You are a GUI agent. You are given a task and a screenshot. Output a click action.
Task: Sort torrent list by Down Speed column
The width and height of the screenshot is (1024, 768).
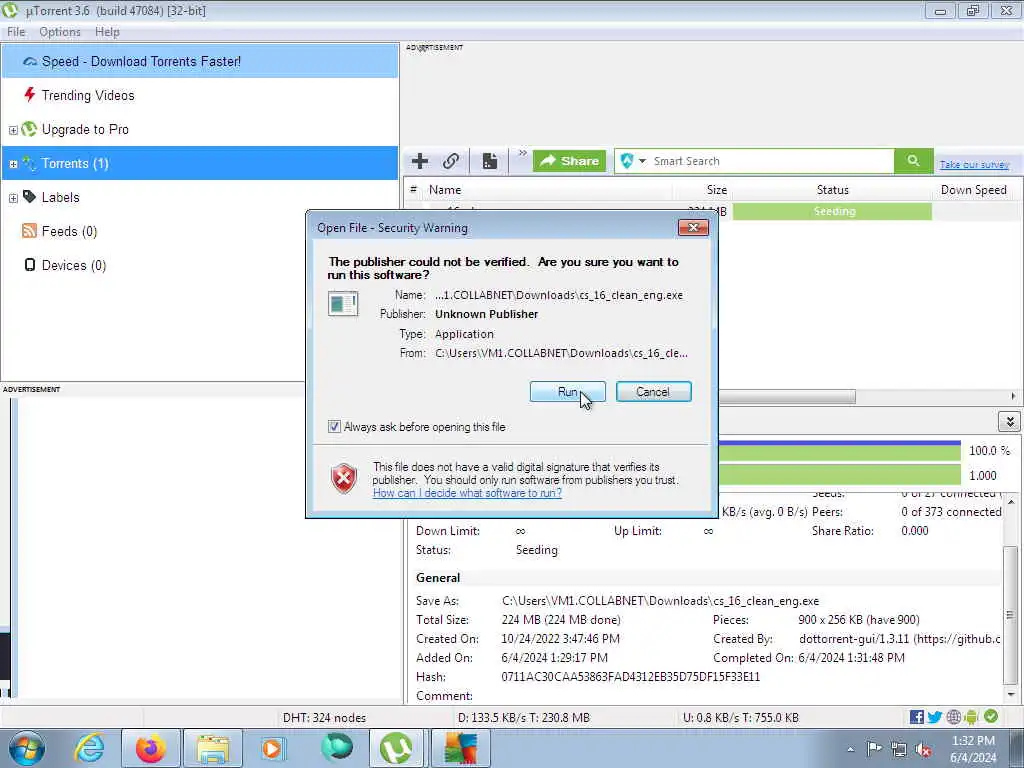point(973,190)
